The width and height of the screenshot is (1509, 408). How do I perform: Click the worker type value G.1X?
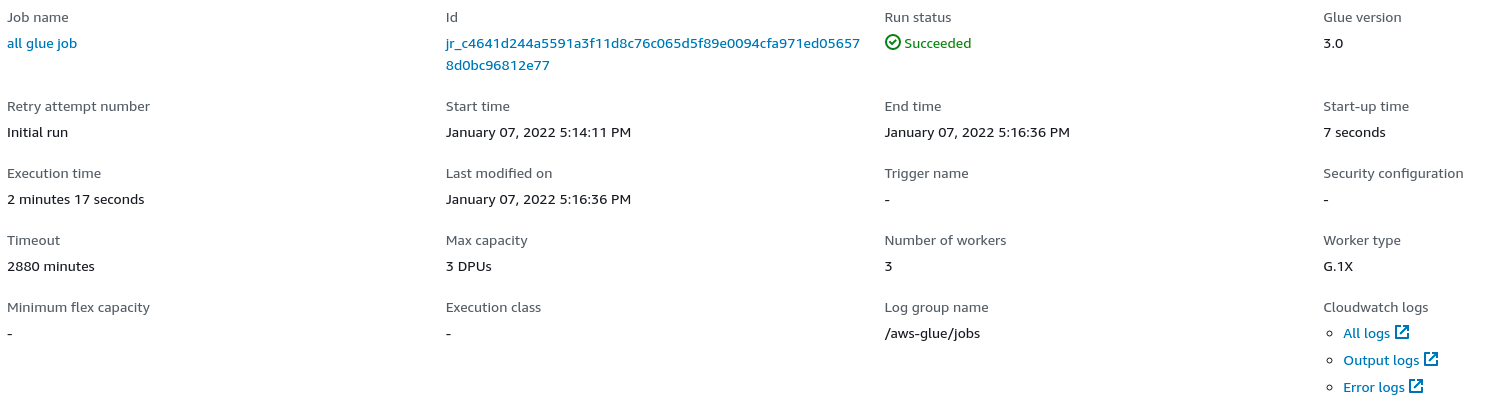point(1338,267)
